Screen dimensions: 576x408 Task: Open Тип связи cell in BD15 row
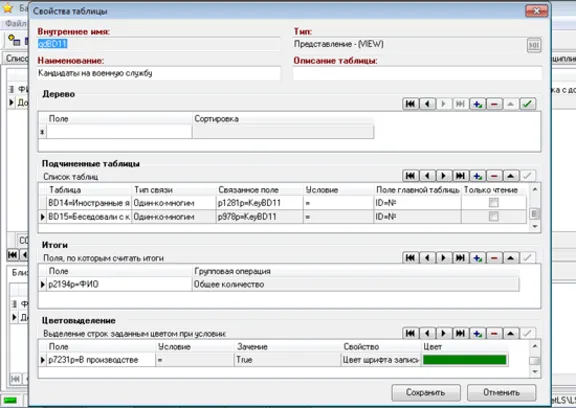click(173, 217)
